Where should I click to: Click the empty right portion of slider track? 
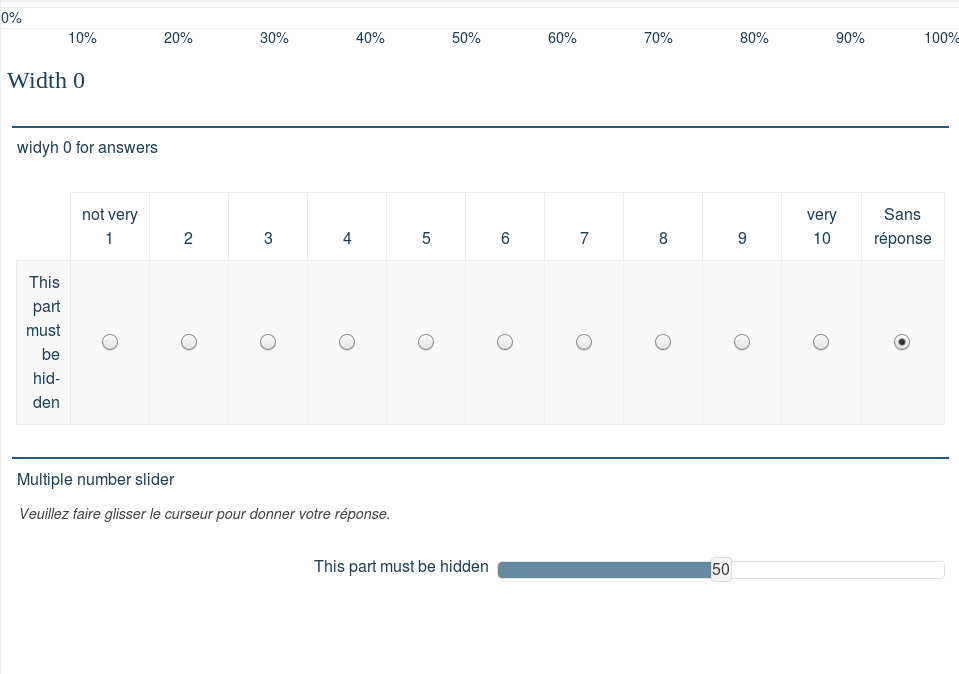[837, 570]
